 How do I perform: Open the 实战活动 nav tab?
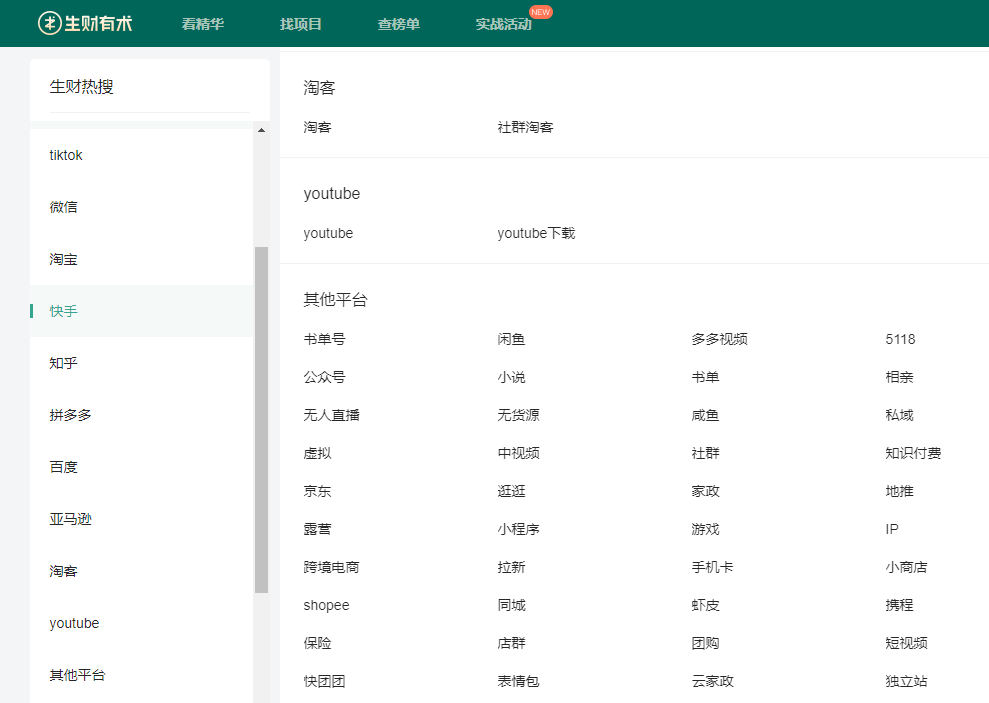503,24
